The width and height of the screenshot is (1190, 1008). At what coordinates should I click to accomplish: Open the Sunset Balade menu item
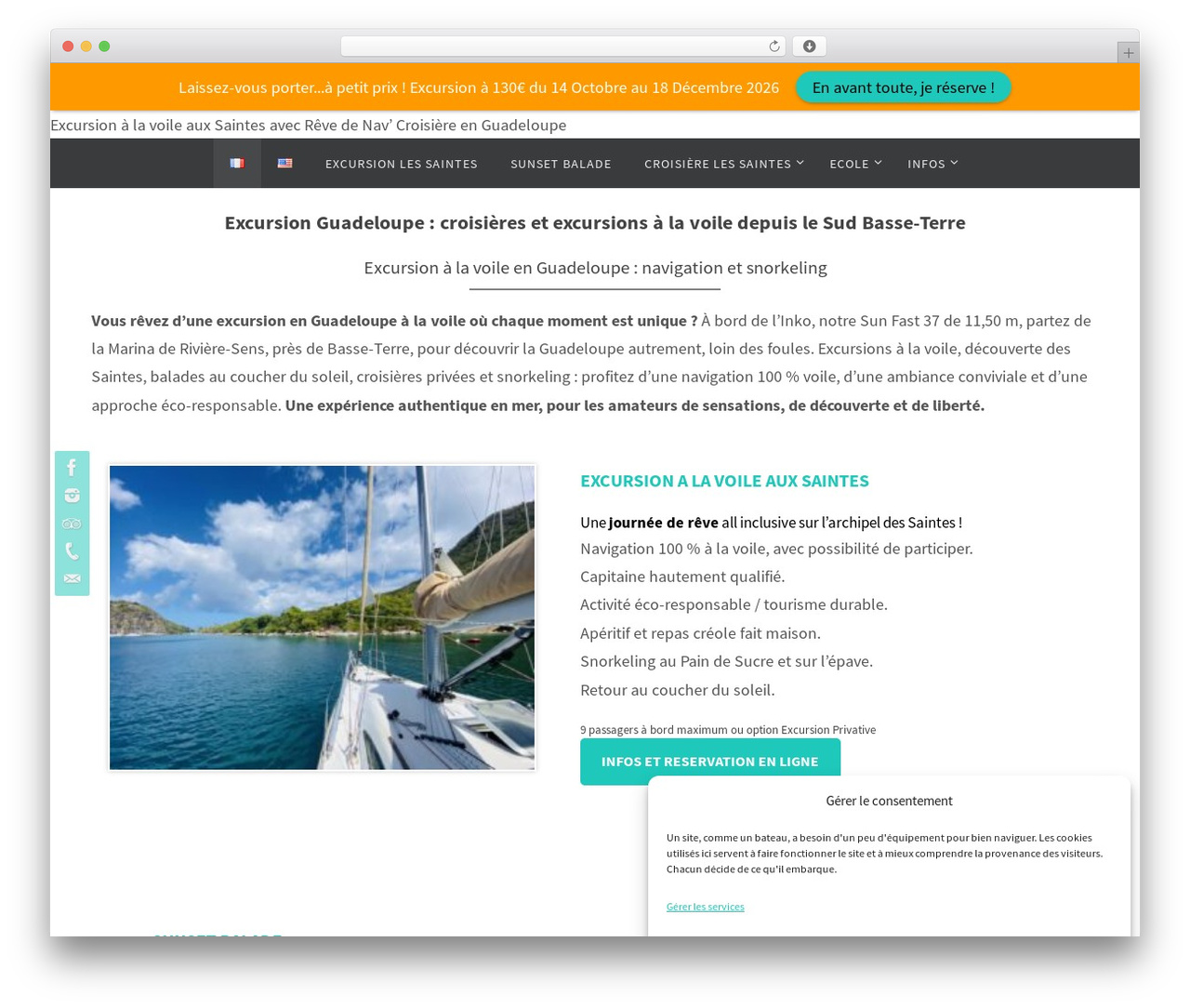(561, 164)
